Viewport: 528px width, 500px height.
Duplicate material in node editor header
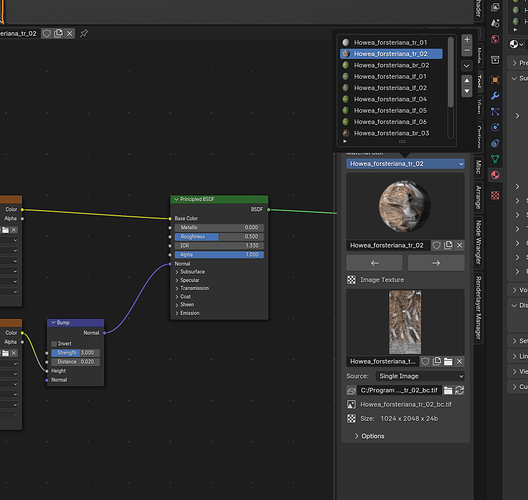point(58,33)
